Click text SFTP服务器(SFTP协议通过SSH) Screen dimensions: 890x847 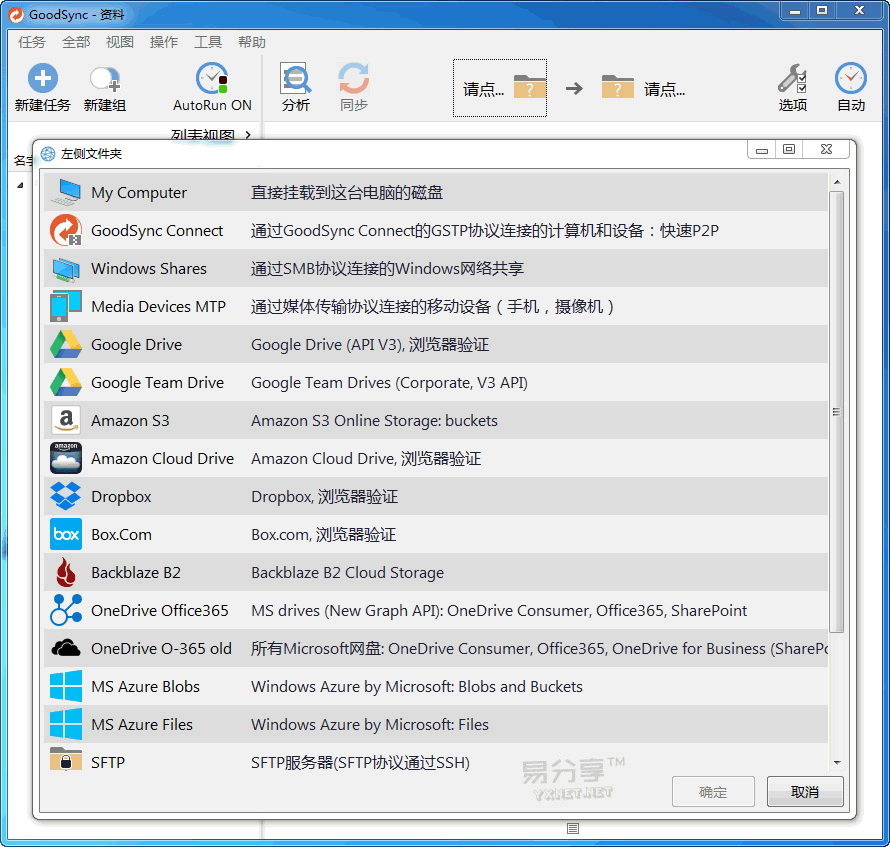360,763
